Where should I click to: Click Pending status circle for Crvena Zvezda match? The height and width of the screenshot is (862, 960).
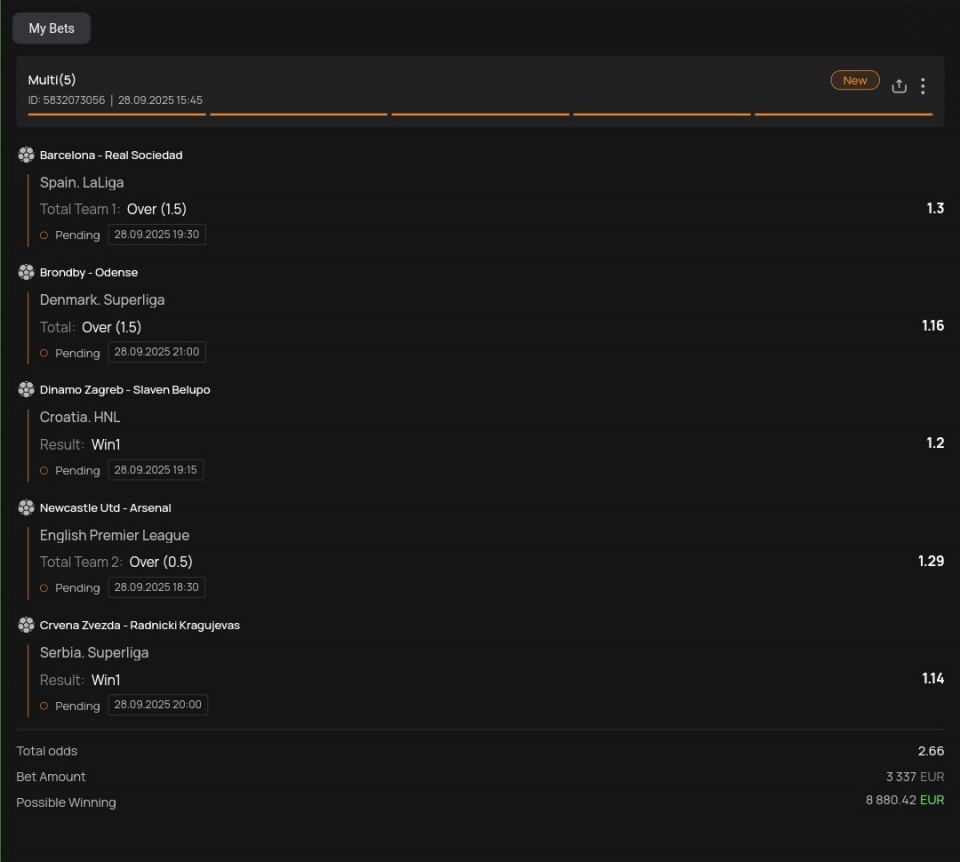(x=44, y=706)
